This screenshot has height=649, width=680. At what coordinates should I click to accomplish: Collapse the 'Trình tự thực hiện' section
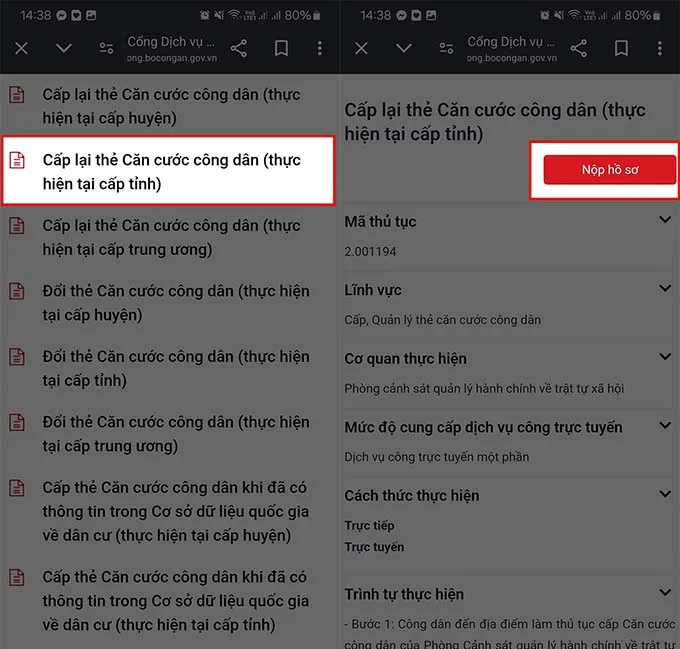click(x=665, y=592)
